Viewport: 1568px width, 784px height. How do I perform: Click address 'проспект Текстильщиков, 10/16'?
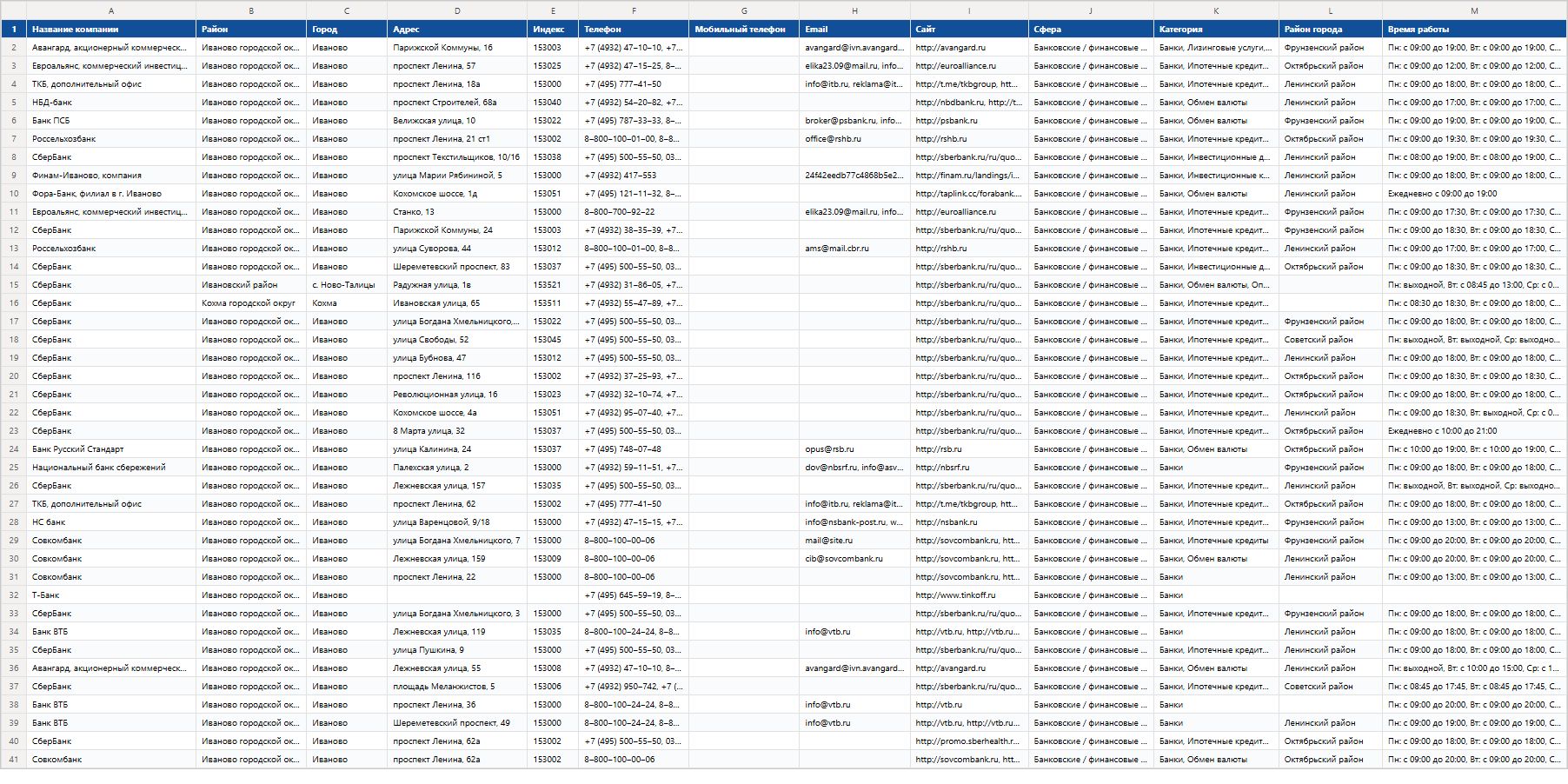pyautogui.click(x=457, y=156)
